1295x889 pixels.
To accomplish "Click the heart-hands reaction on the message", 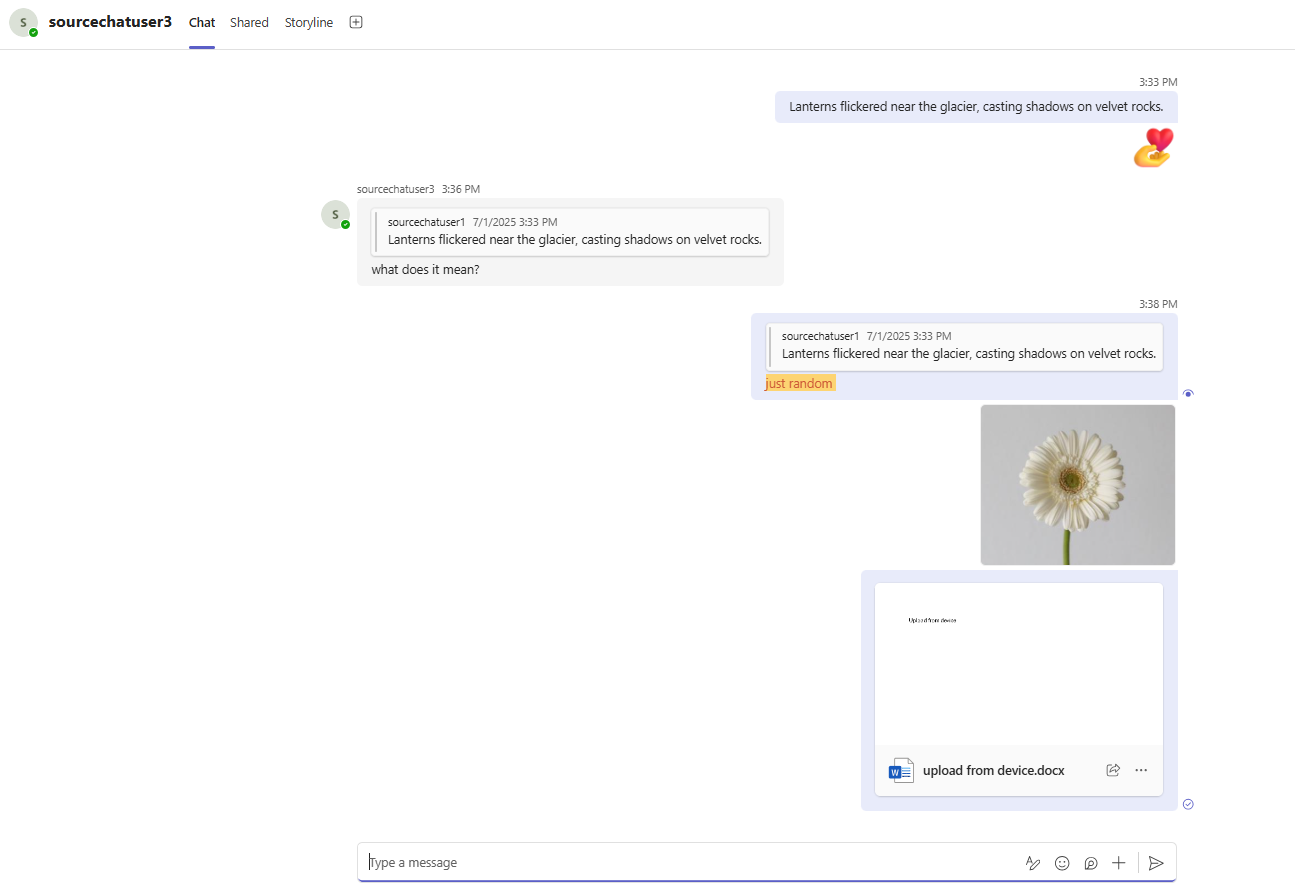I will point(1152,146).
